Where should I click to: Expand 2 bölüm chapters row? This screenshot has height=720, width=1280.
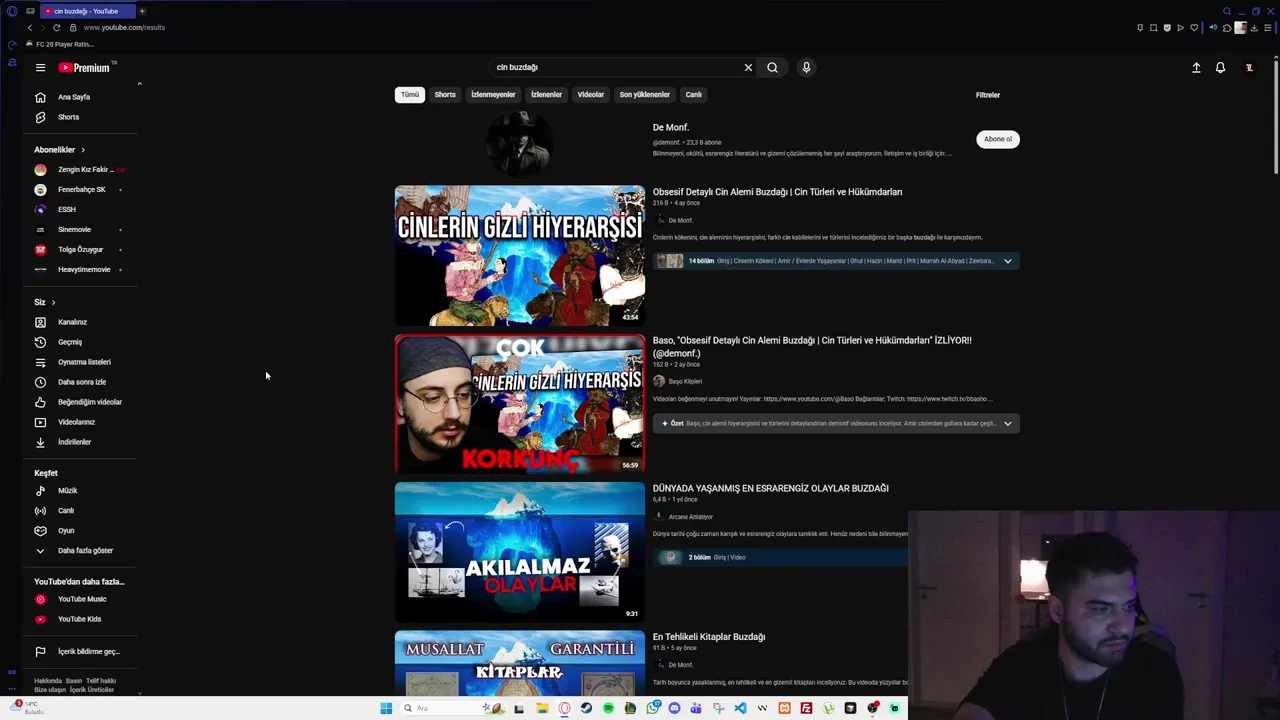(x=780, y=557)
